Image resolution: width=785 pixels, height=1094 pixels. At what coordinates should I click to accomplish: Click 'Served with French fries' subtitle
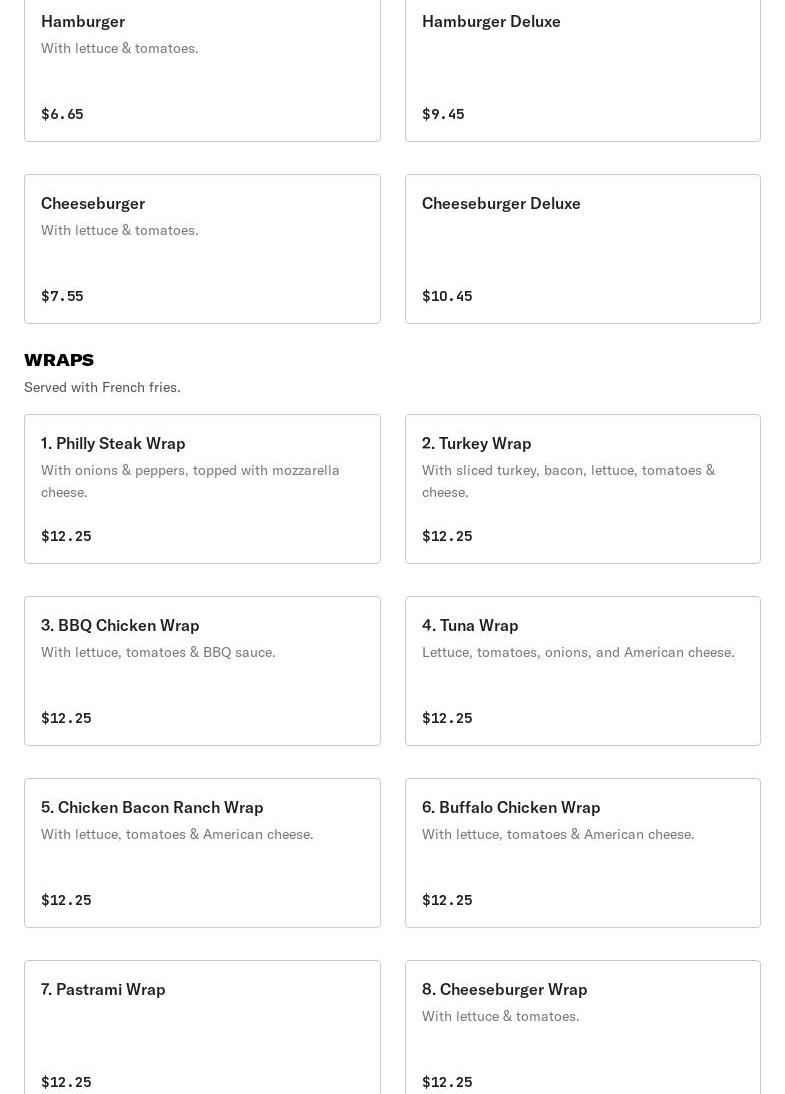coord(102,387)
